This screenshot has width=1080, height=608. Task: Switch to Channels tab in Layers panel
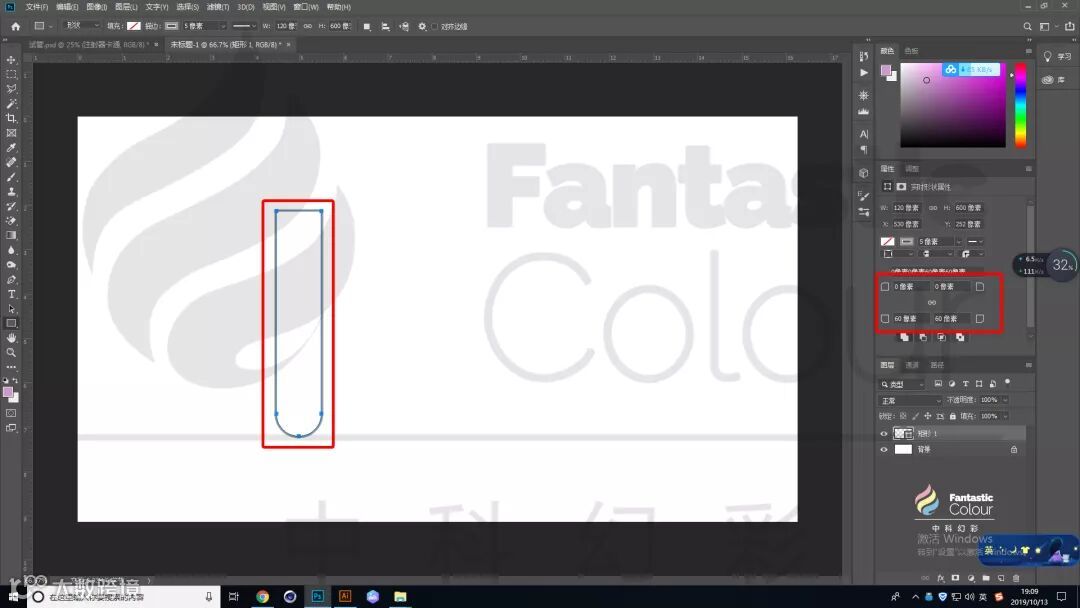tap(912, 365)
